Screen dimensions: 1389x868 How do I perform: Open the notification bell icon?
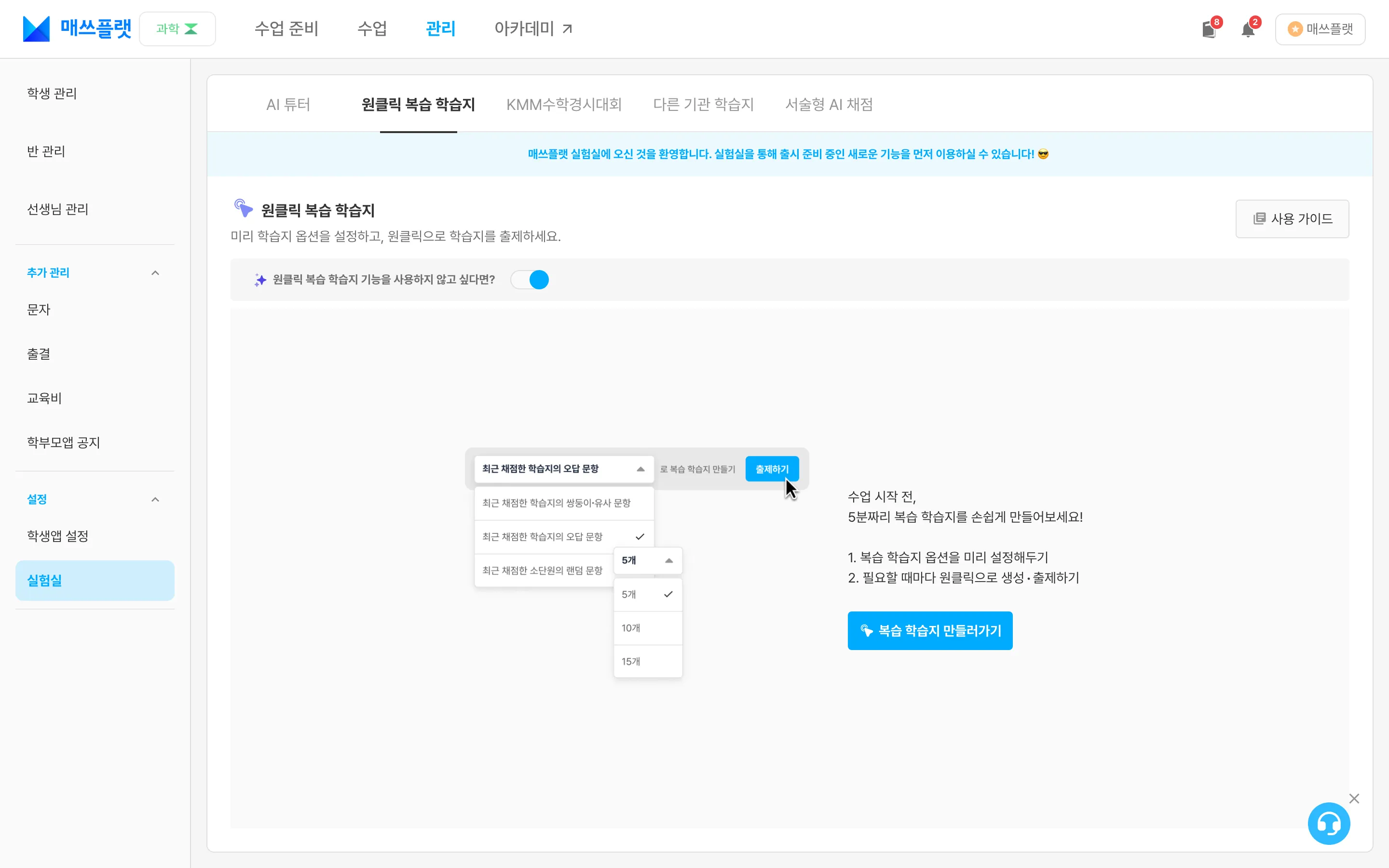tap(1248, 29)
